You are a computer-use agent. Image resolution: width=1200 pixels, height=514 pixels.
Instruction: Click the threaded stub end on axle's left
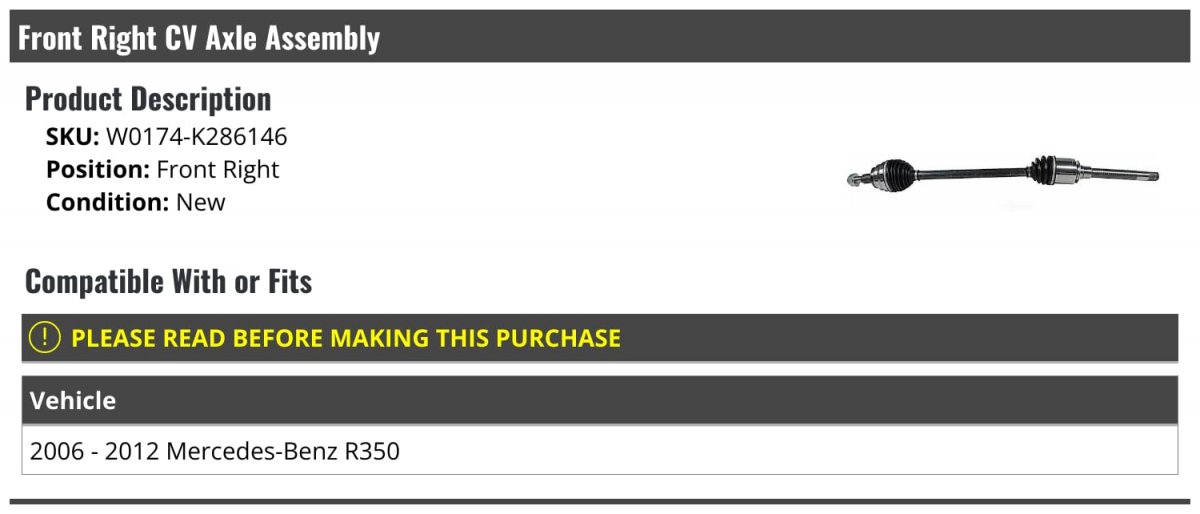[x=856, y=180]
